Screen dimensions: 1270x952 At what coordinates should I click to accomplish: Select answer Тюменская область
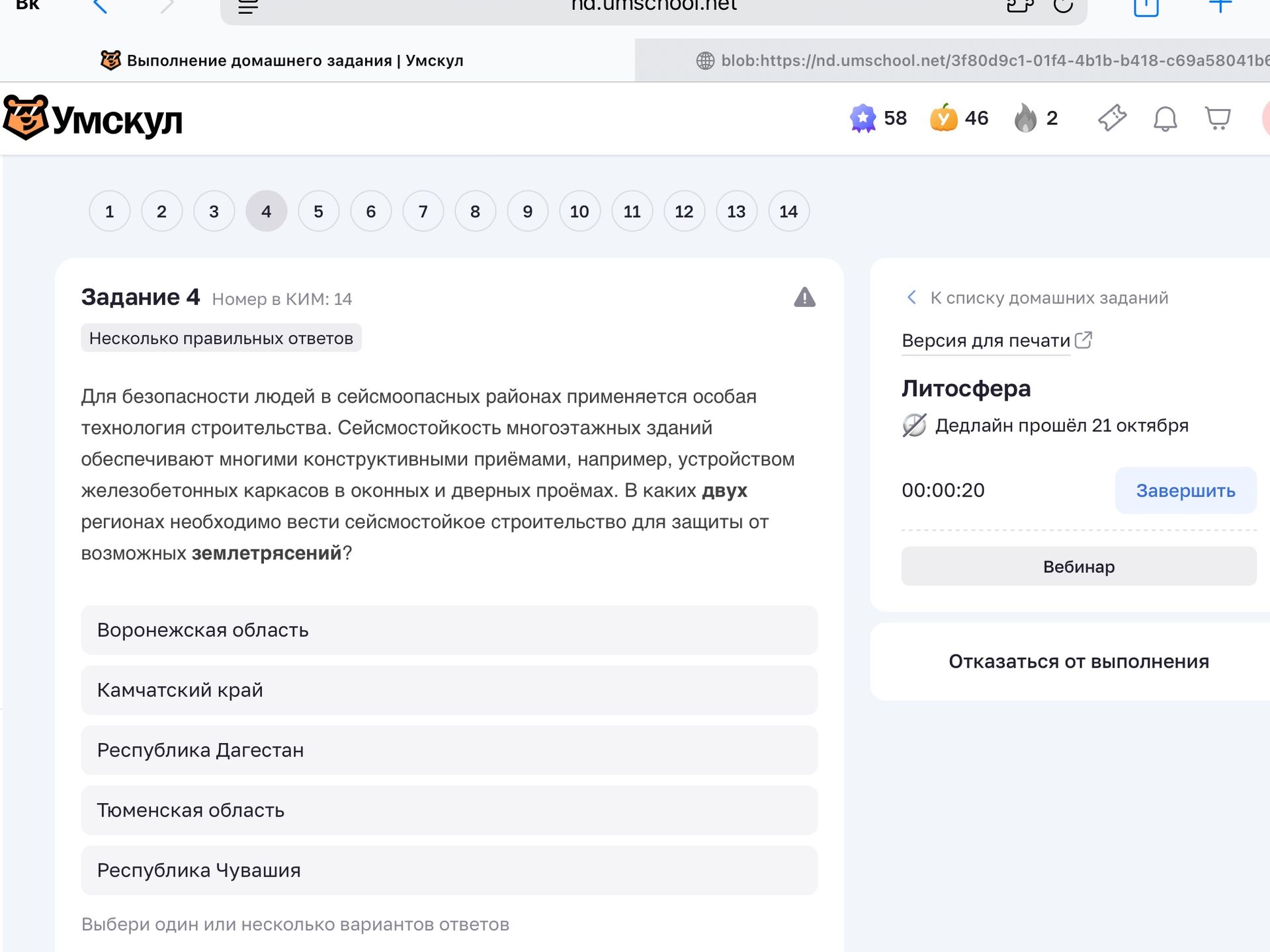[x=449, y=811]
